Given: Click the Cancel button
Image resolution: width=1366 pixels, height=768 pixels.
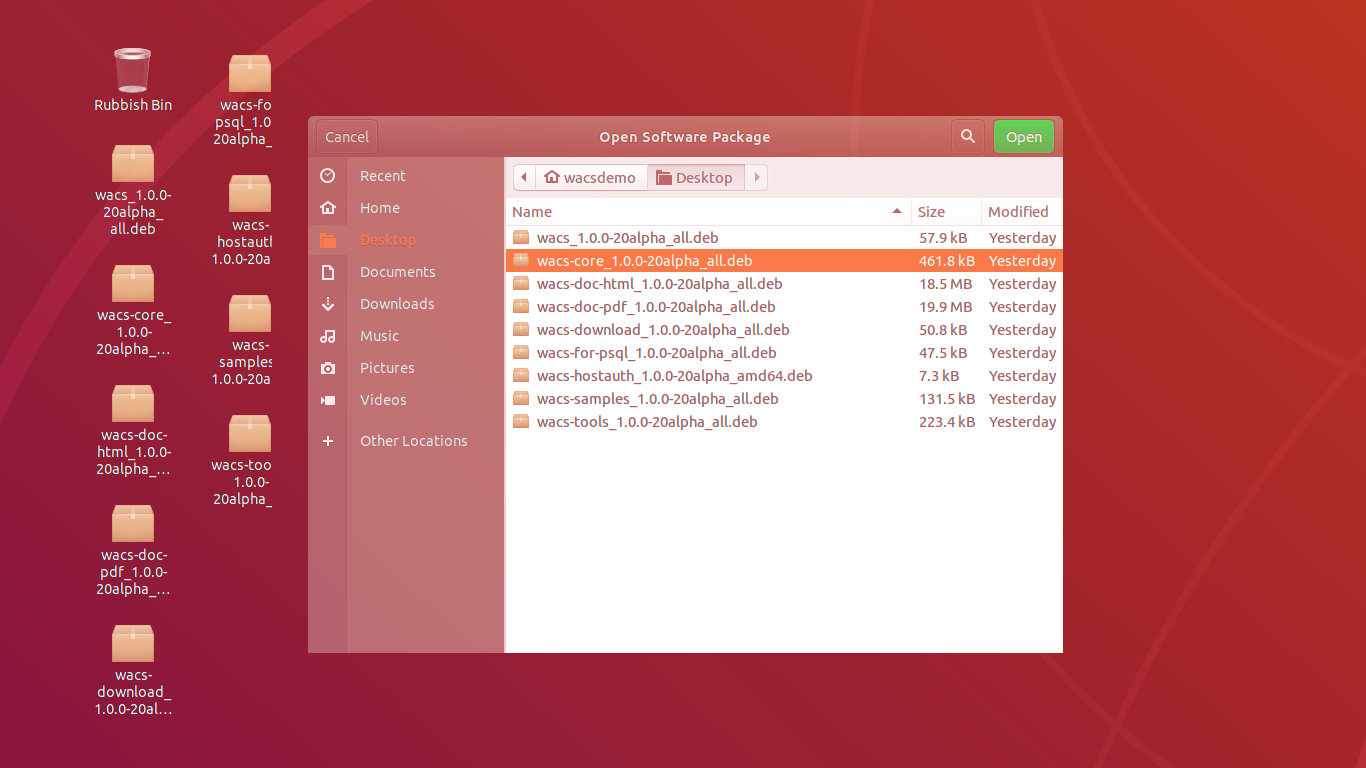Looking at the screenshot, I should pos(347,137).
